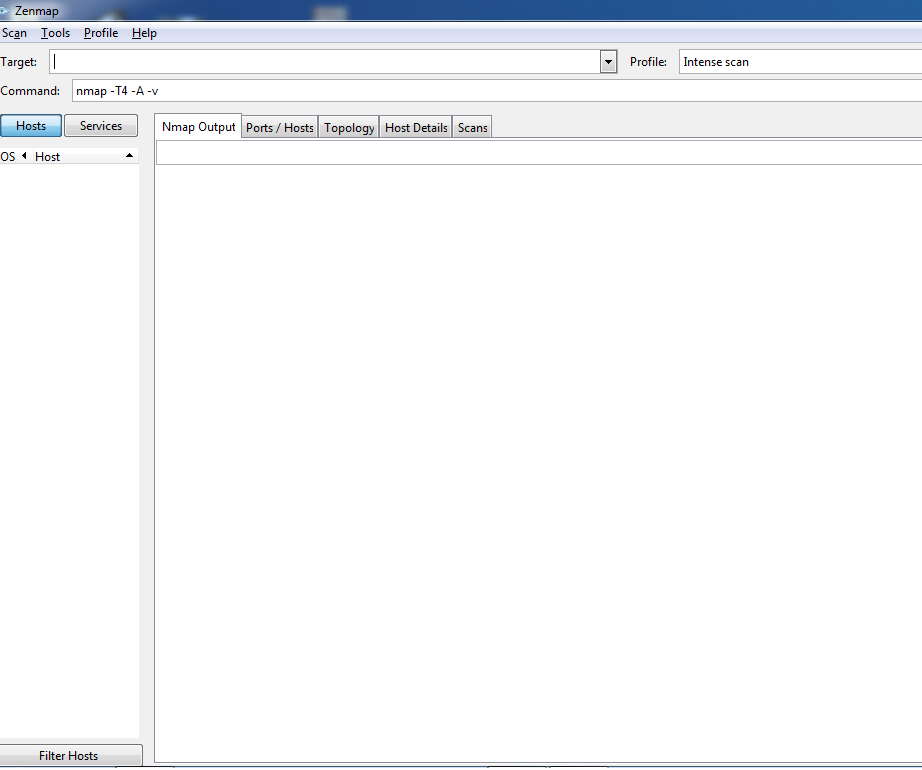Switch to the Nmap Output tab

(198, 127)
